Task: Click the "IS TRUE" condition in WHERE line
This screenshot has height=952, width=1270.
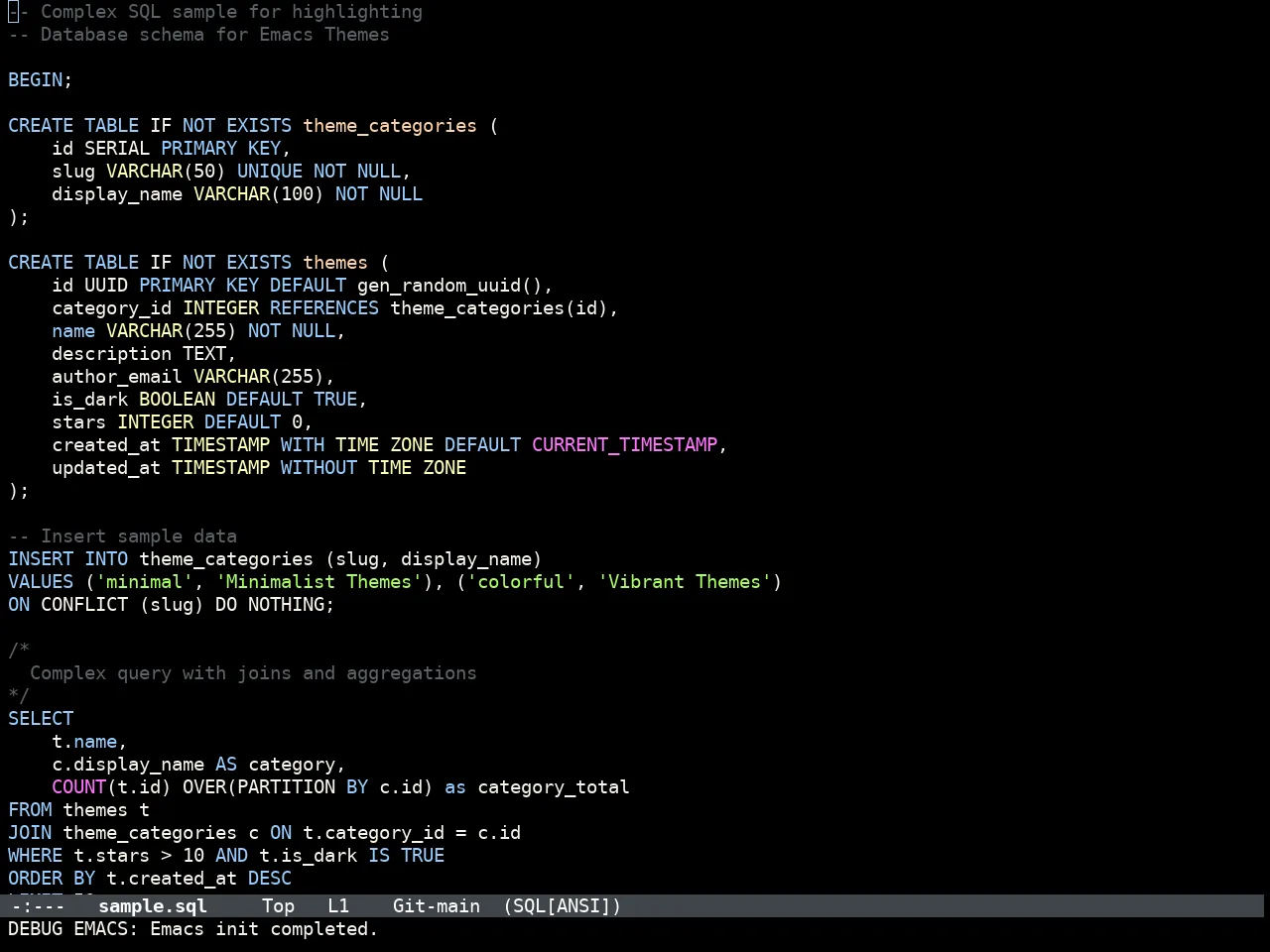Action: click(x=406, y=856)
